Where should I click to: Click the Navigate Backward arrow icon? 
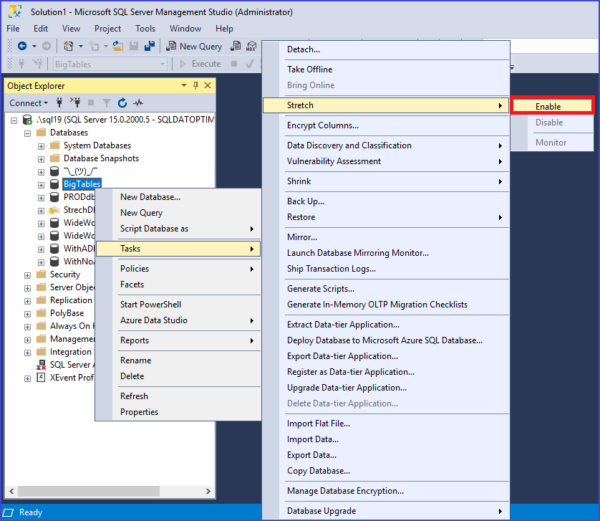pos(22,46)
